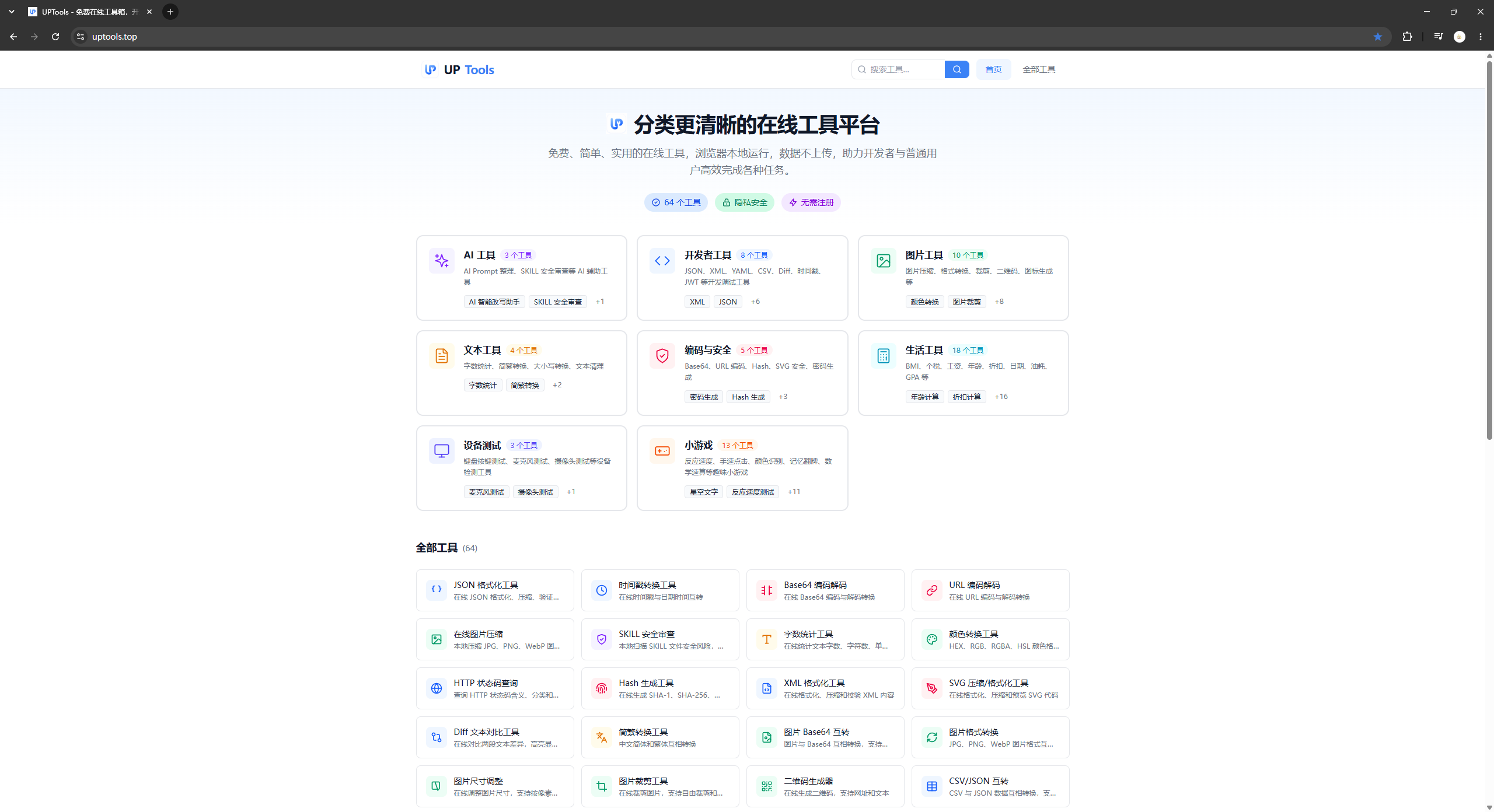This screenshot has width=1494, height=812.
Task: Click the URL 编码解码 link icon
Action: [931, 590]
